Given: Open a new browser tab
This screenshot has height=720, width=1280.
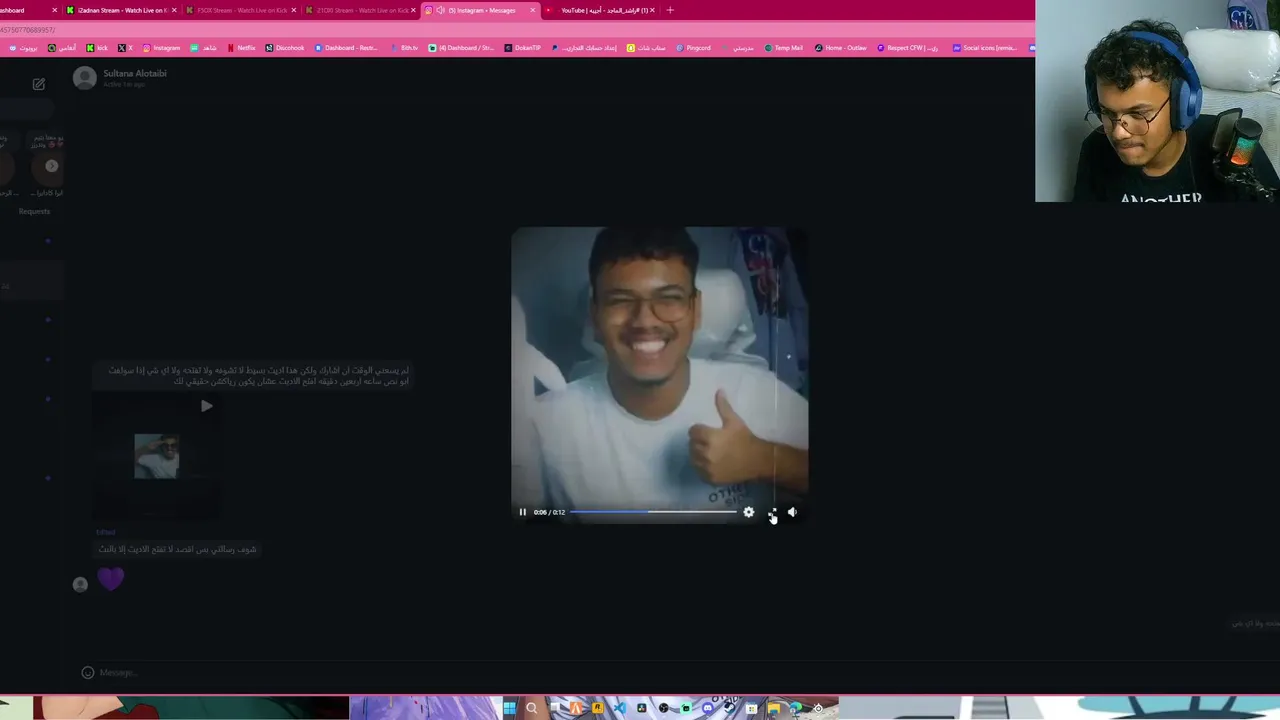Looking at the screenshot, I should click(670, 10).
